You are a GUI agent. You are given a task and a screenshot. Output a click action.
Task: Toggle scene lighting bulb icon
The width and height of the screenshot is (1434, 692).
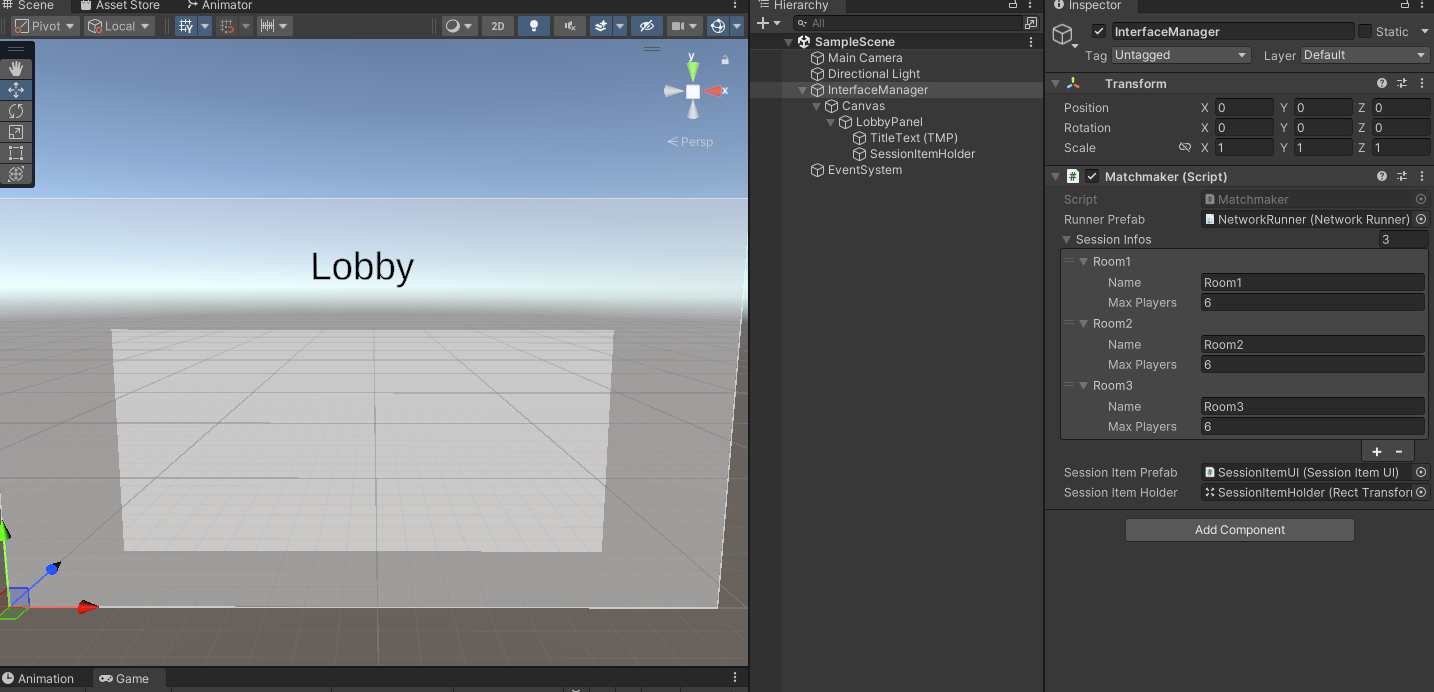click(534, 26)
